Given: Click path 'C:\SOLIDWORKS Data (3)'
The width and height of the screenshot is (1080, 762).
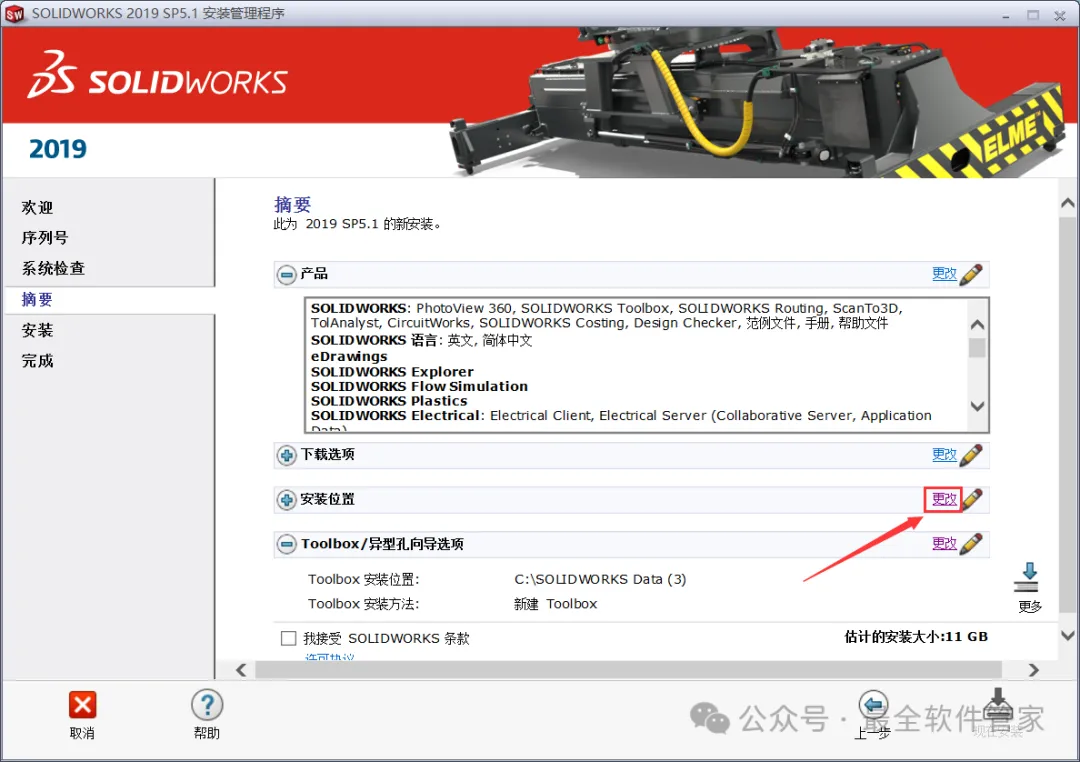Looking at the screenshot, I should [x=600, y=579].
